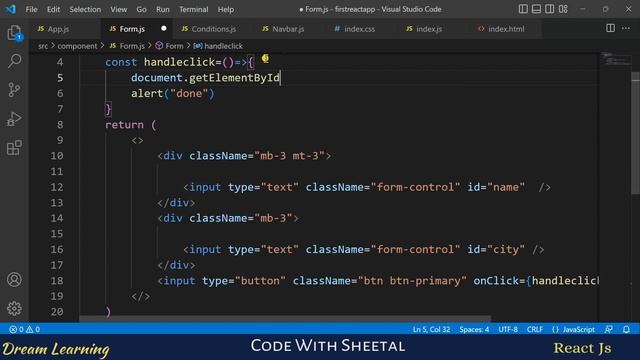Click 'component' in the breadcrumb
Viewport: 640px width, 360px height.
(x=77, y=46)
